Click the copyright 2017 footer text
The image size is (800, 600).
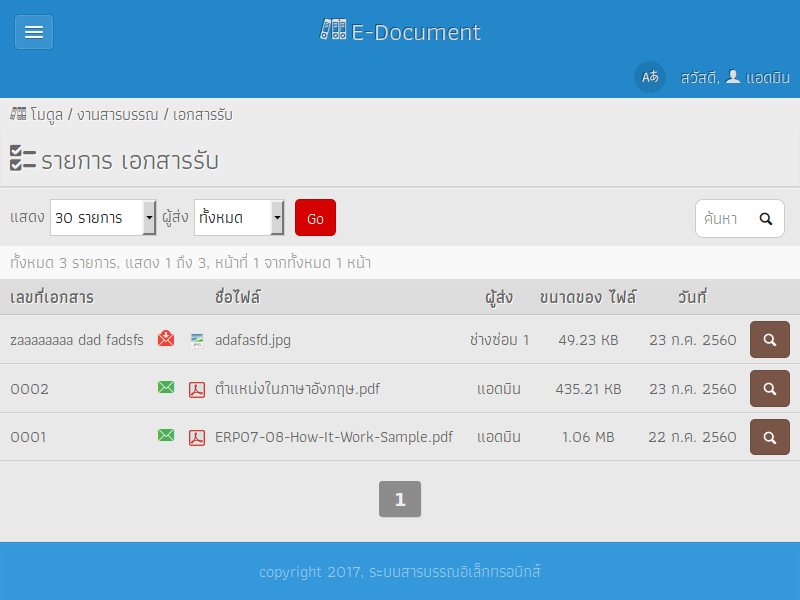[x=400, y=572]
